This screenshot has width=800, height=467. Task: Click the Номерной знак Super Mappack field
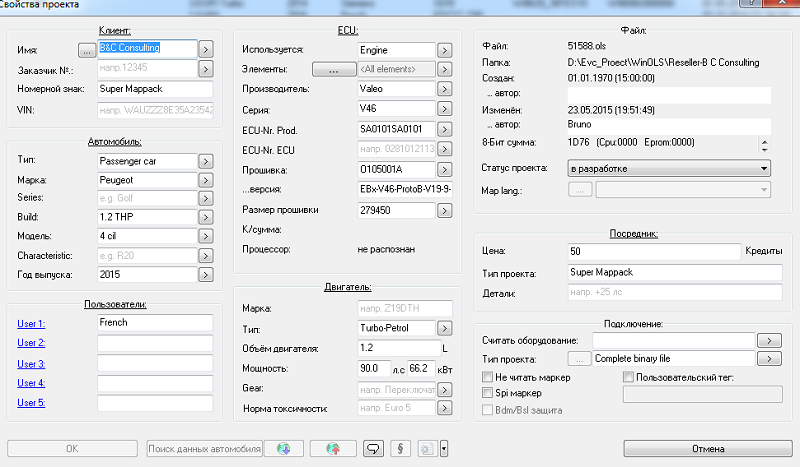pos(155,89)
